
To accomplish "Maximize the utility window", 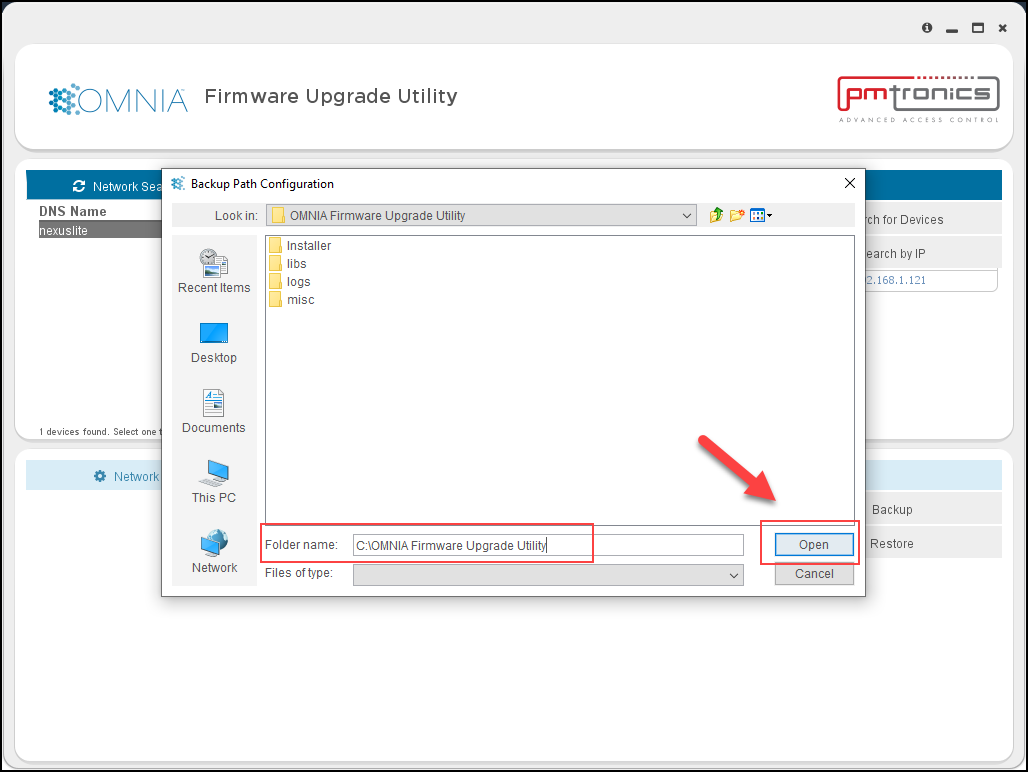I will point(978,28).
